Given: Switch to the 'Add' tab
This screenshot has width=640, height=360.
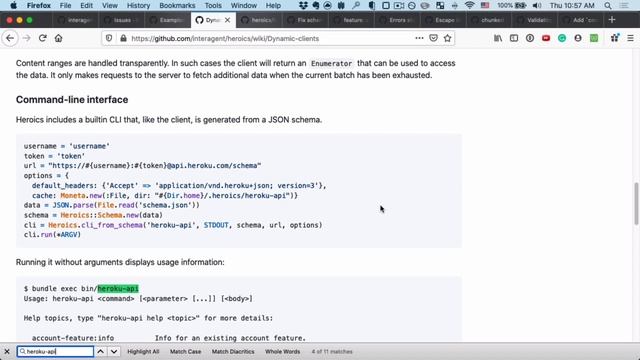Looking at the screenshot, I should 582,20.
